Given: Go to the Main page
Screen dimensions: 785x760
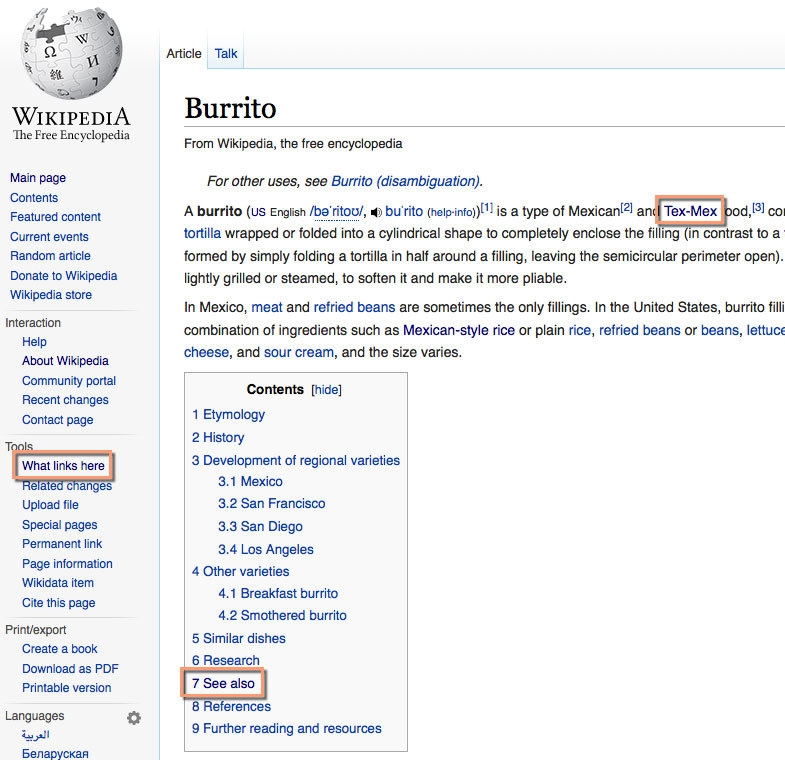Looking at the screenshot, I should point(38,178).
